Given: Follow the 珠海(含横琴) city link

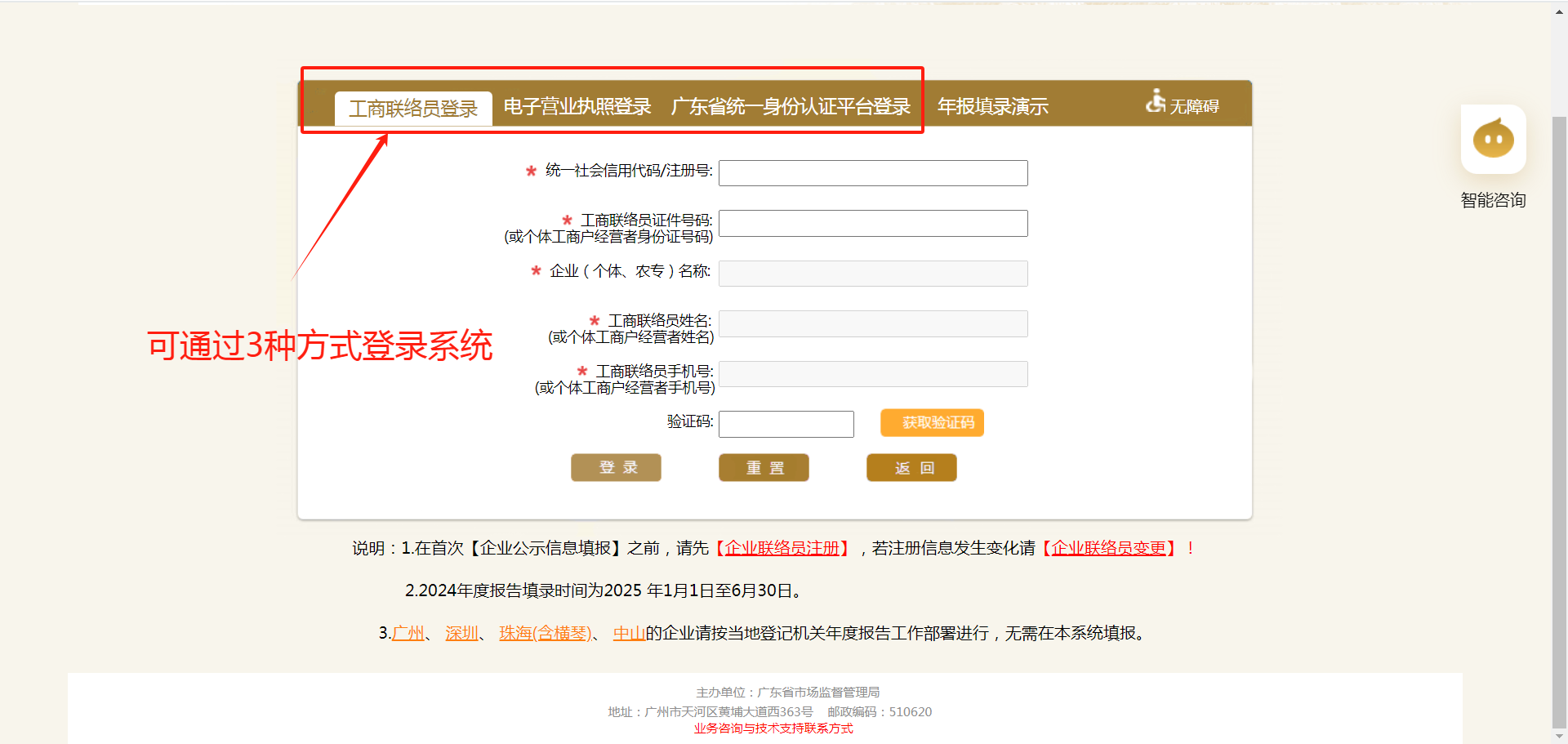Looking at the screenshot, I should [x=545, y=633].
